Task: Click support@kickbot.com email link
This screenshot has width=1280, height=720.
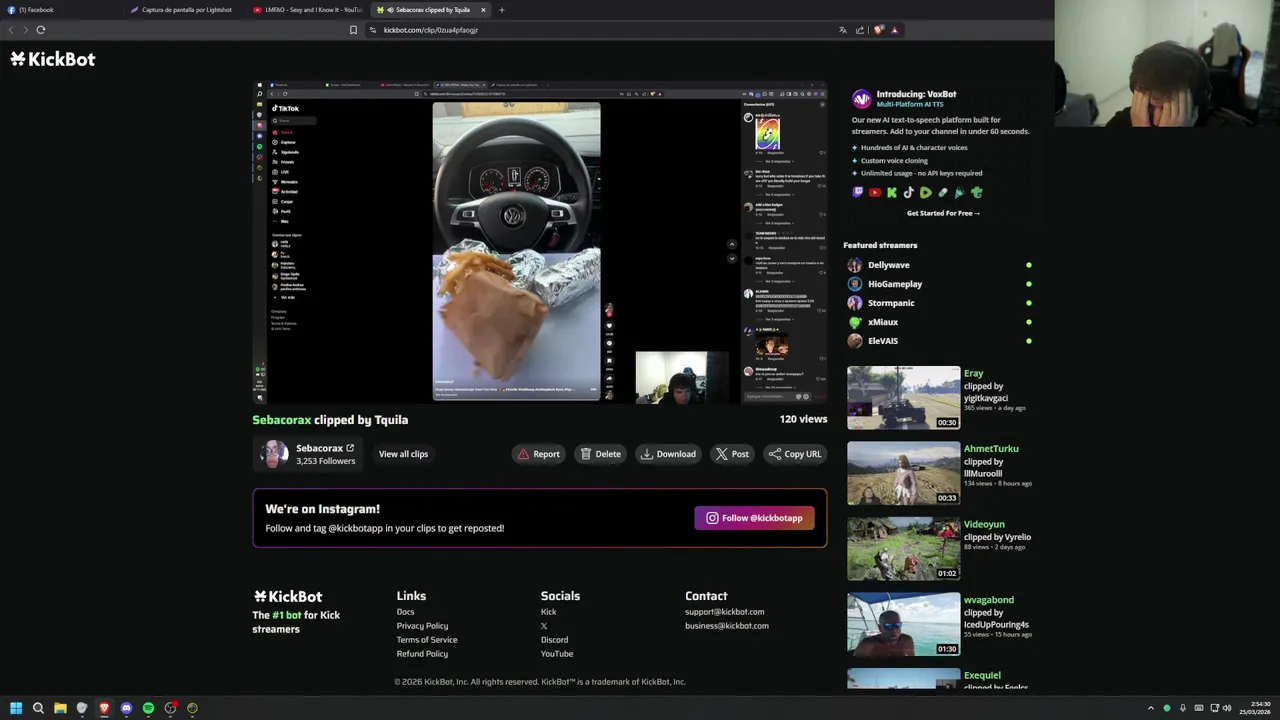Action: [724, 612]
